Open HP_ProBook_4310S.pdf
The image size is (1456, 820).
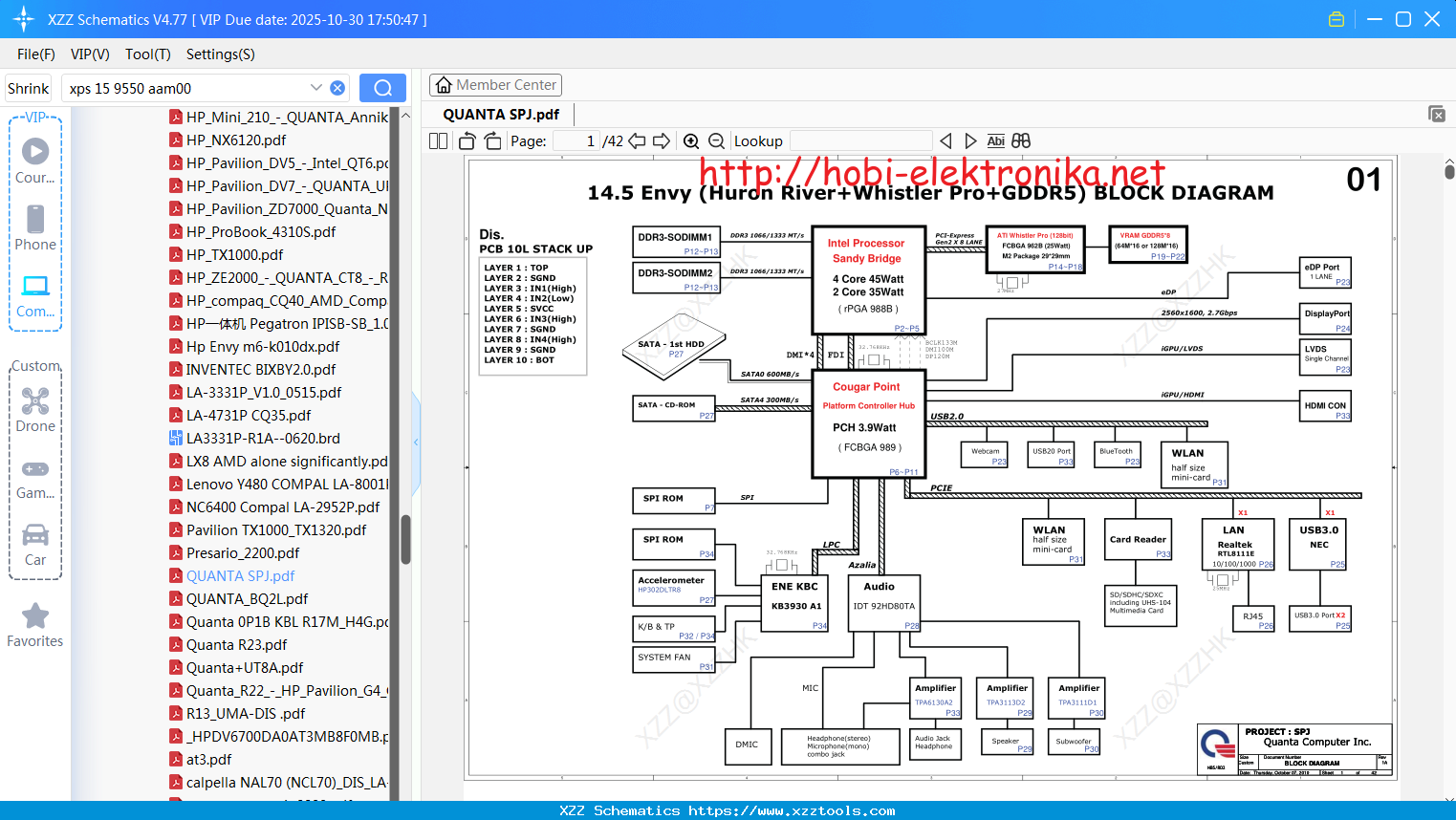(261, 231)
